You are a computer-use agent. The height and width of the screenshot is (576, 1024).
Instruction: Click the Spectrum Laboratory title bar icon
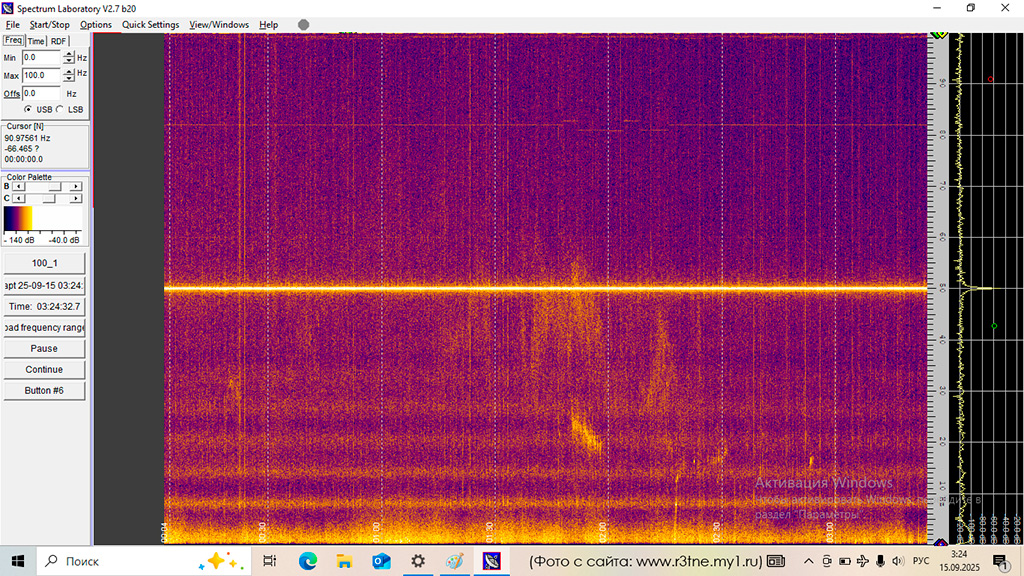(6, 8)
